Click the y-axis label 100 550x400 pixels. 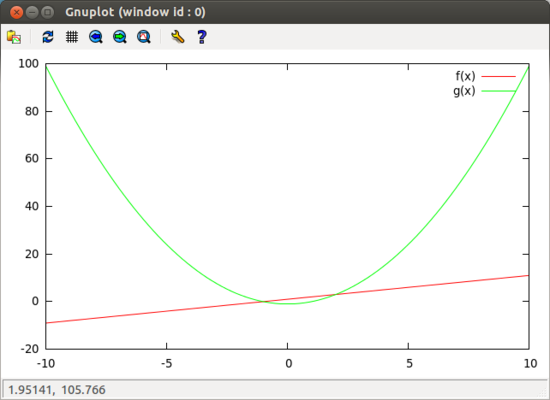point(28,64)
